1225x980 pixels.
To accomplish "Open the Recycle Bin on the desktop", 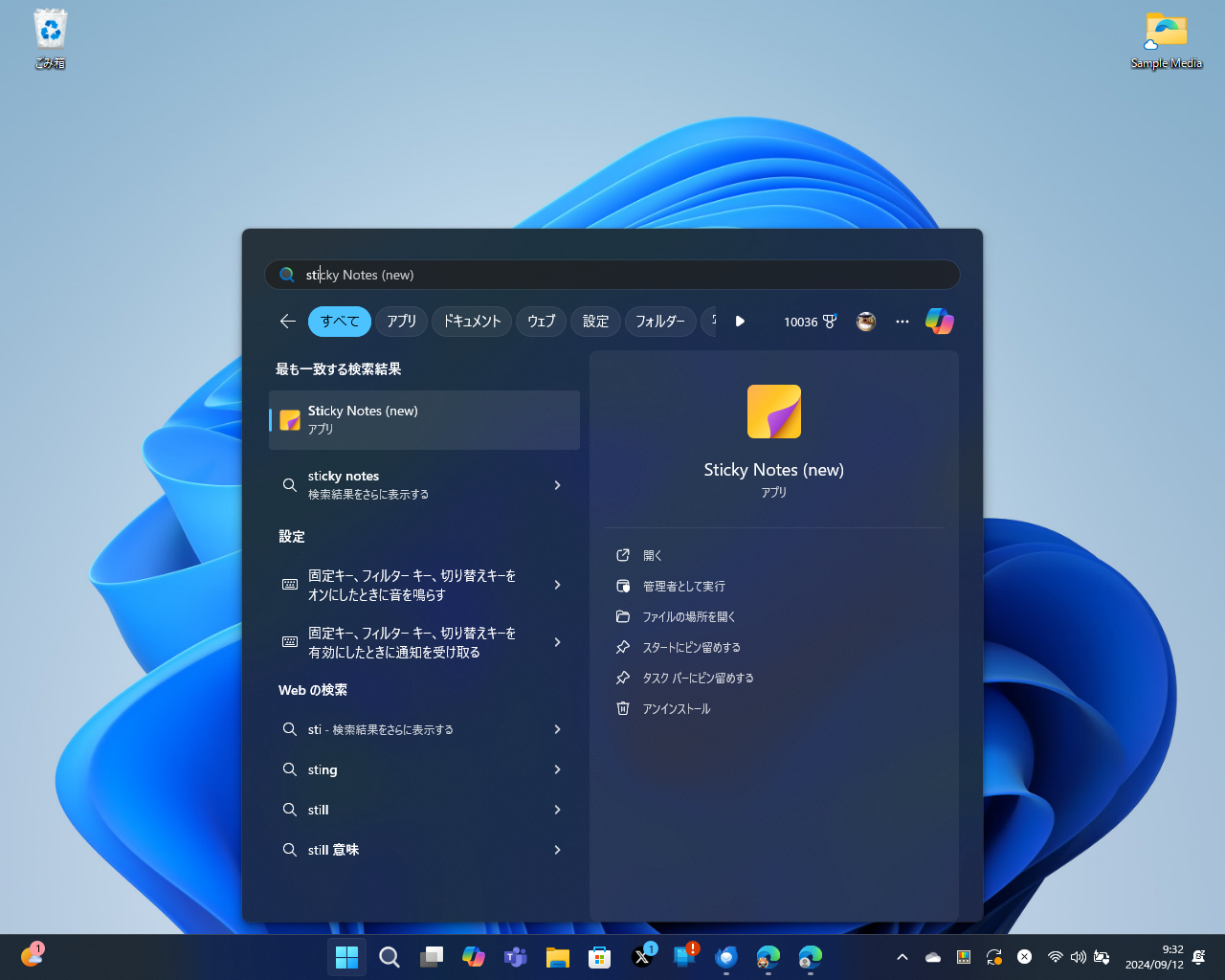I will (50, 38).
